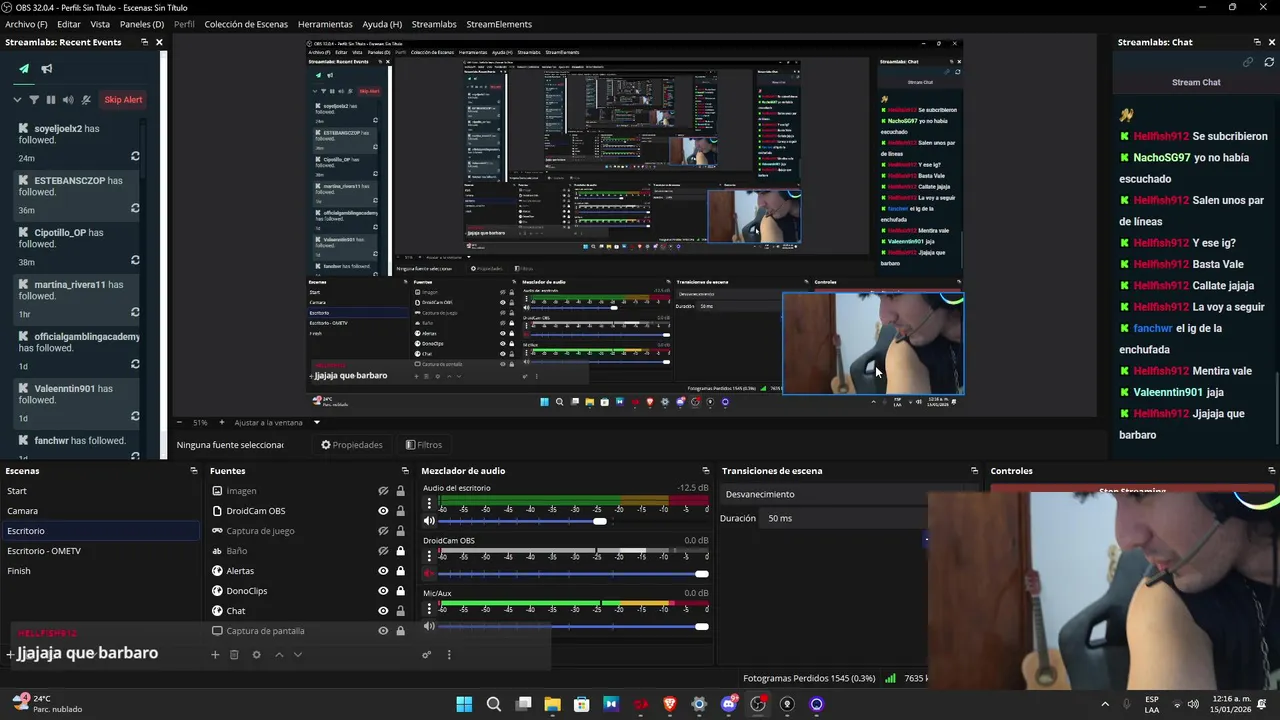Mute alert sounds with the speaker icon
The height and width of the screenshot is (720, 1280).
(x=68, y=100)
